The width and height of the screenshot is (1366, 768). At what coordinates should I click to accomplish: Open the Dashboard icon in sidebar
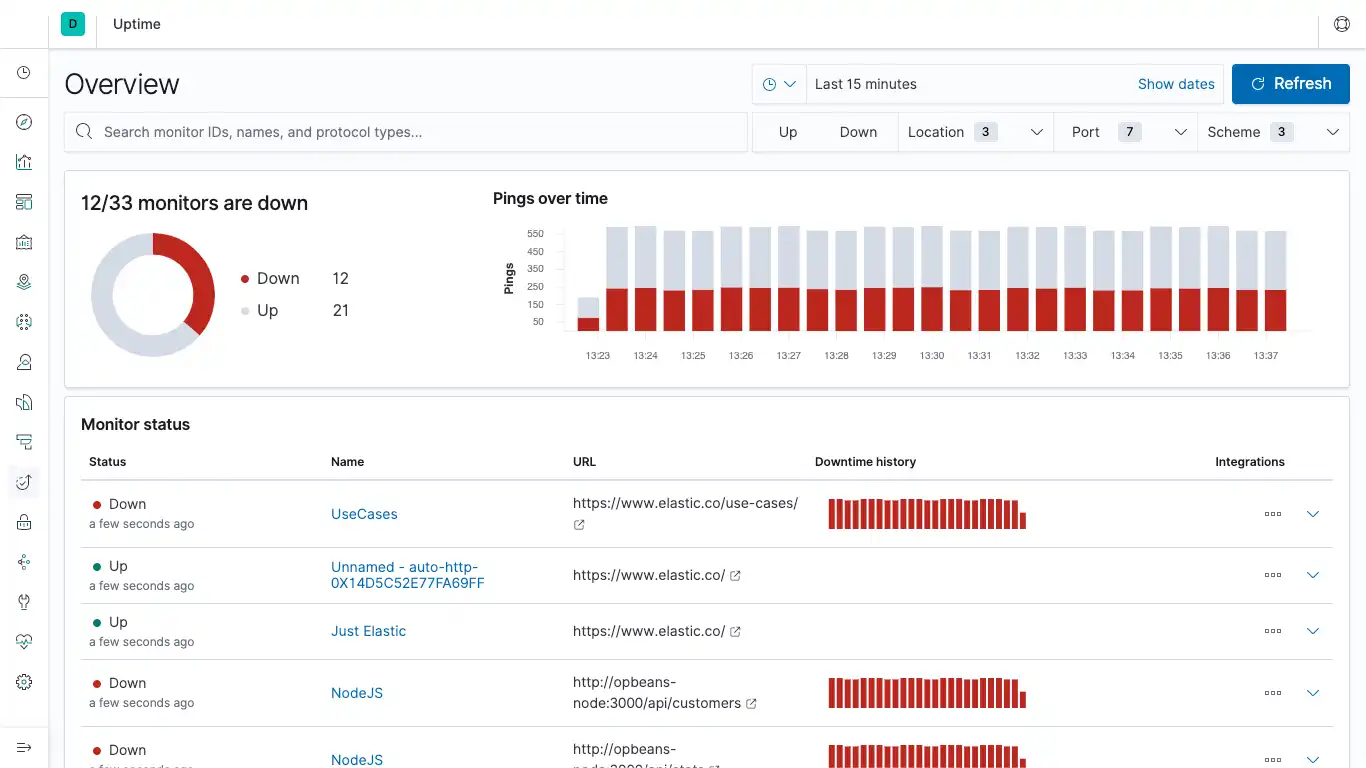[24, 202]
